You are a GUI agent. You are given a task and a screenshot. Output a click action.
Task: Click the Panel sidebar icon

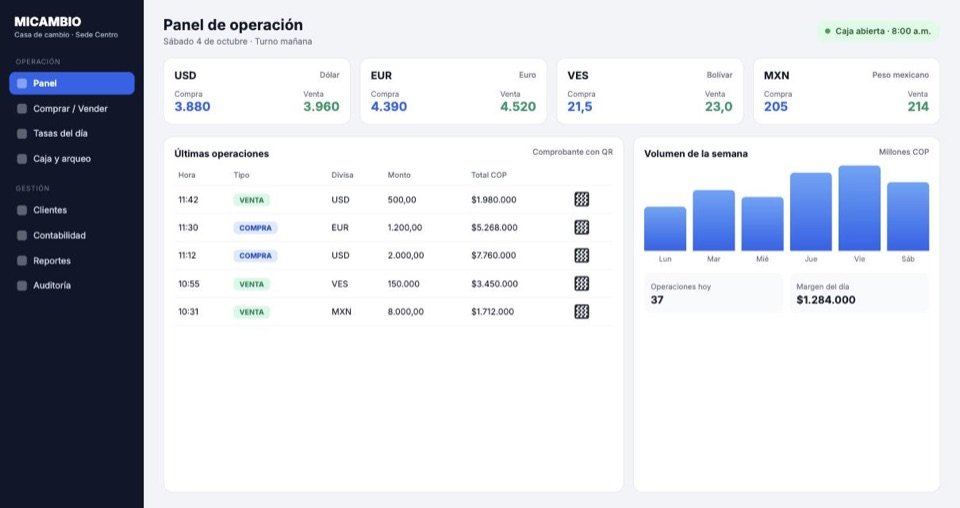[22, 83]
